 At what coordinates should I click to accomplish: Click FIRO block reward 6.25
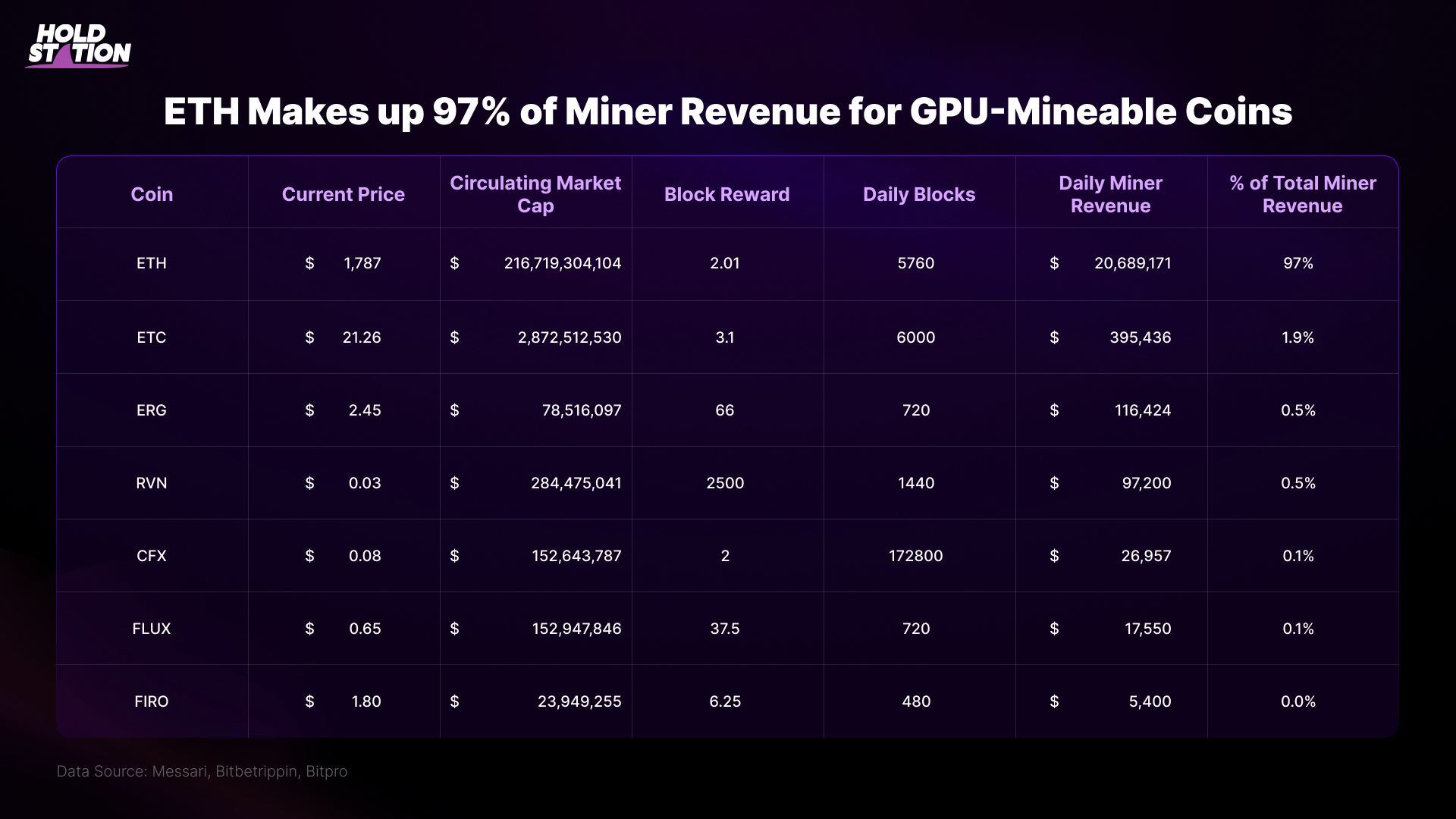click(x=725, y=701)
